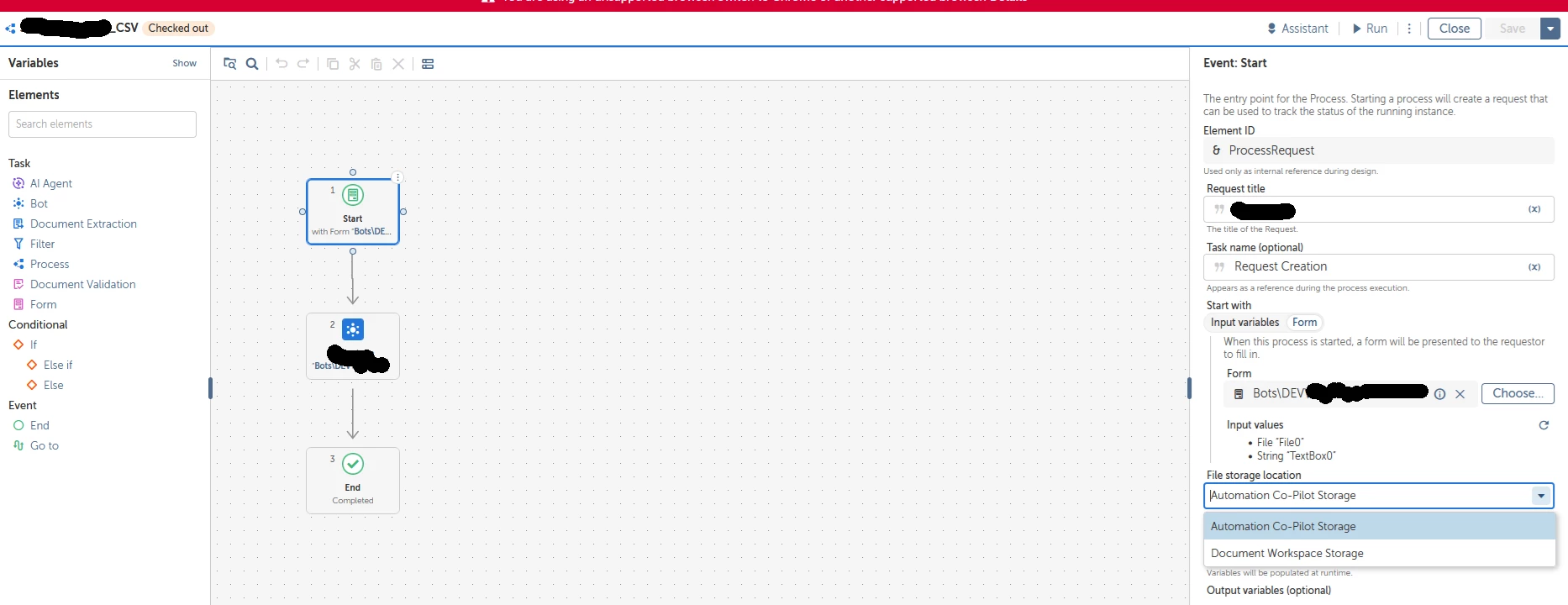Click the copy icon in canvas toolbar

pos(333,64)
